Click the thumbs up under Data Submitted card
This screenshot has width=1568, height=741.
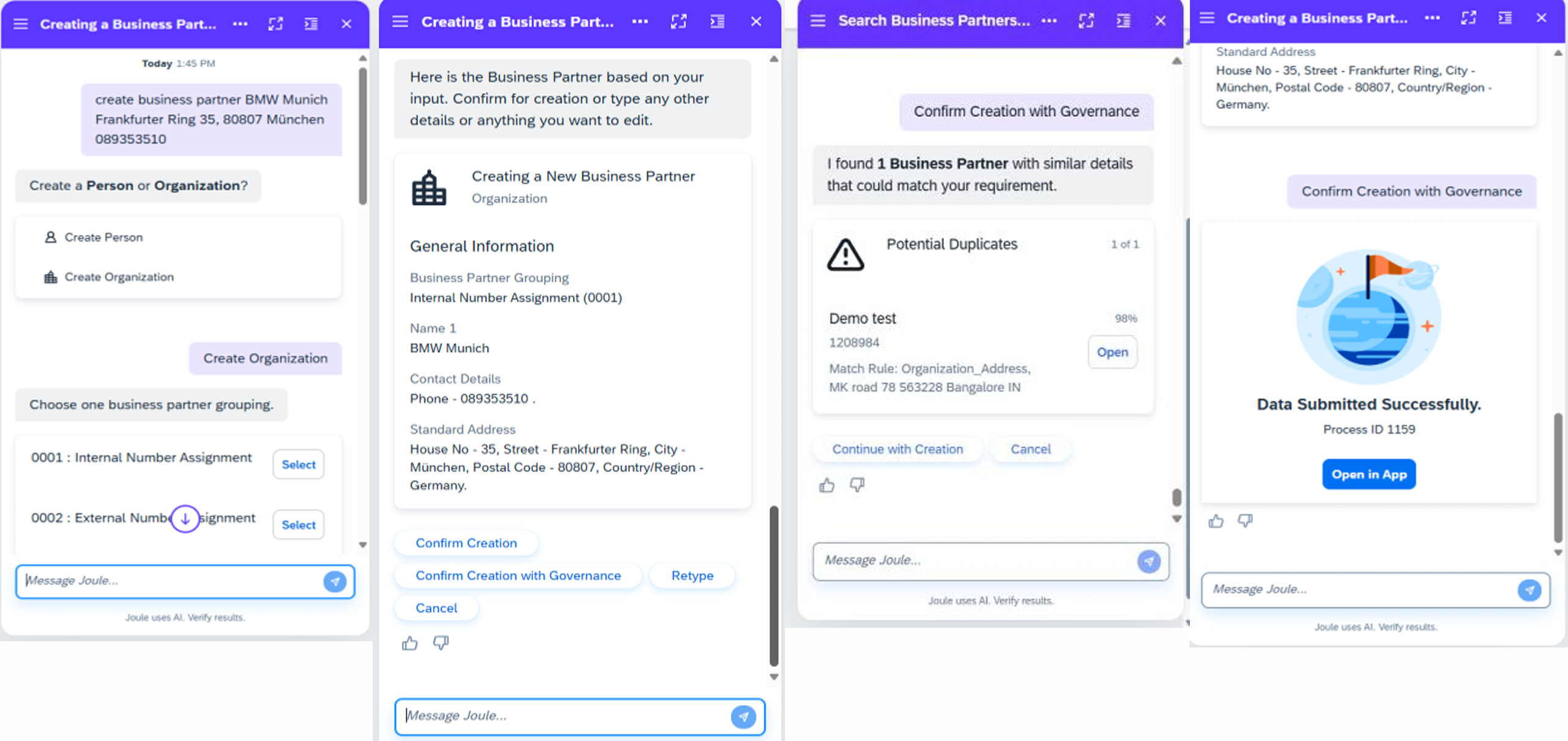tap(1216, 521)
